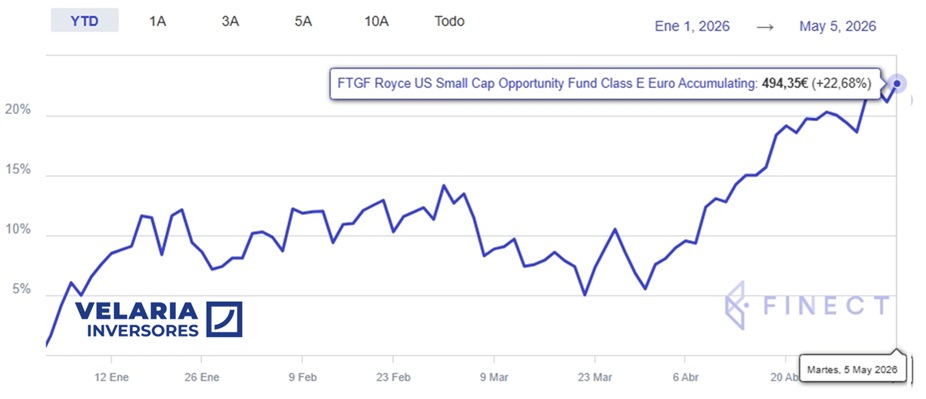Select the YTD time range tab
The width and height of the screenshot is (926, 399).
[x=84, y=21]
